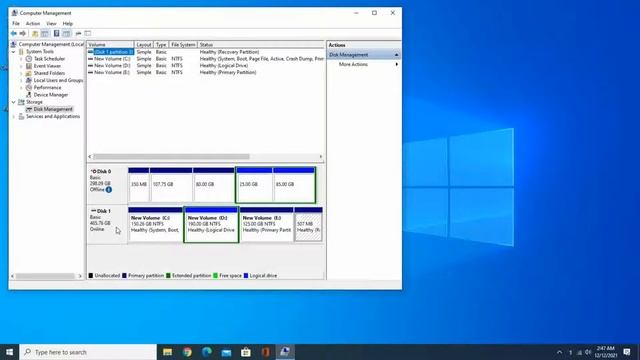Click the Disk 0 offline info icon
640x360 pixels.
(x=109, y=190)
